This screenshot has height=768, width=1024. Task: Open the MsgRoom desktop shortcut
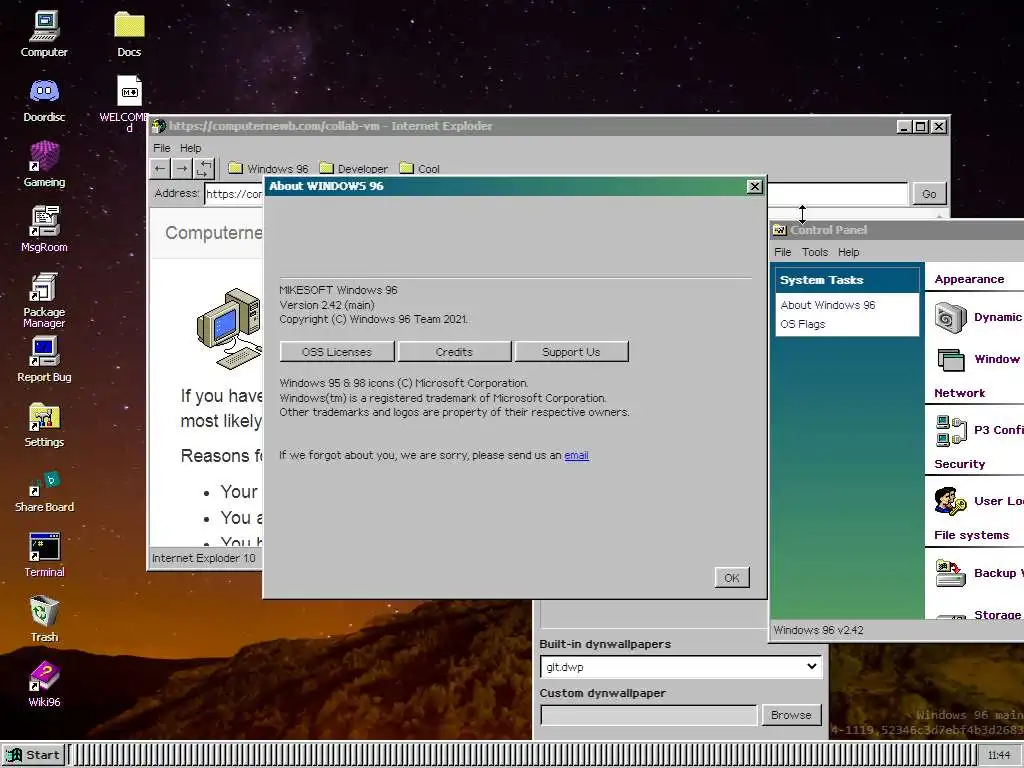point(44,229)
